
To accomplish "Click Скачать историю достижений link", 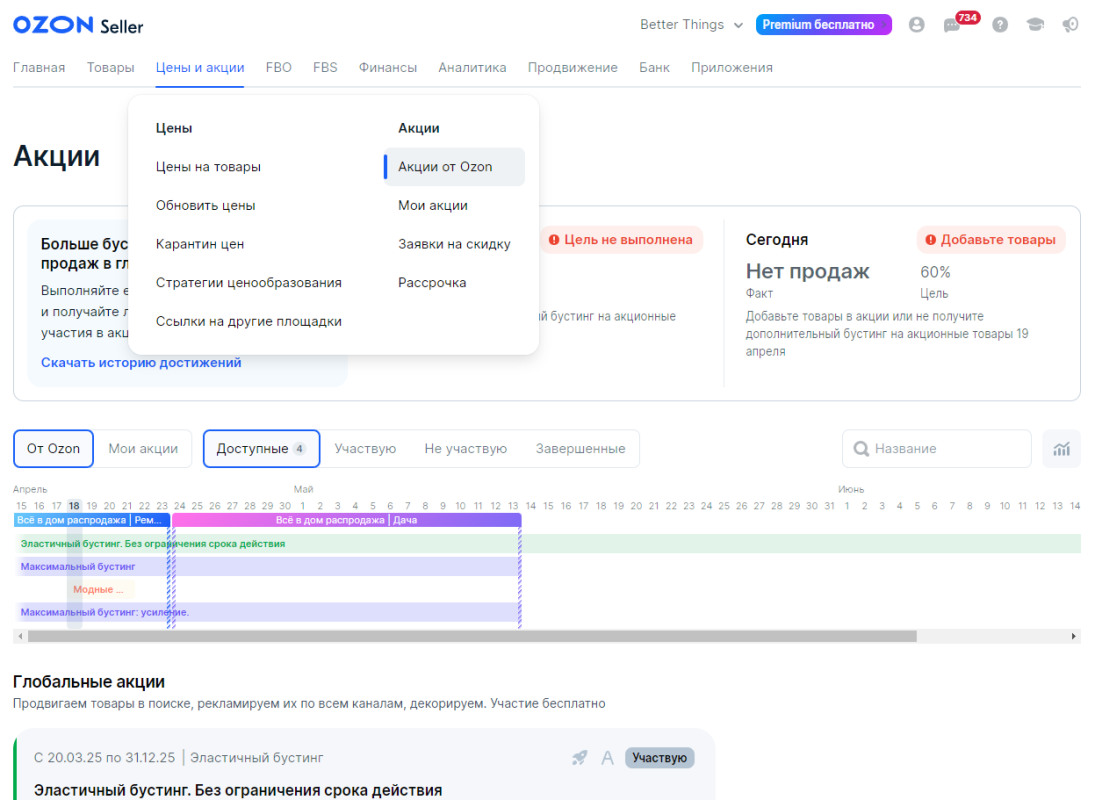I will tap(141, 362).
